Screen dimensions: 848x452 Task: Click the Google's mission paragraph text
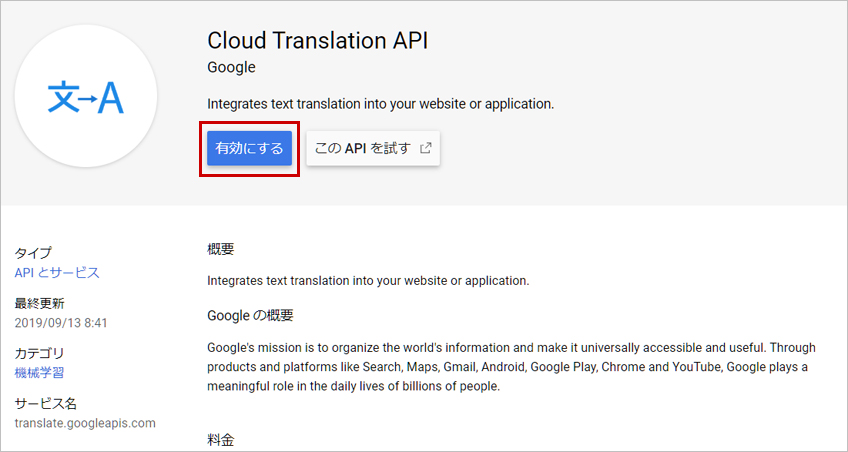511,367
